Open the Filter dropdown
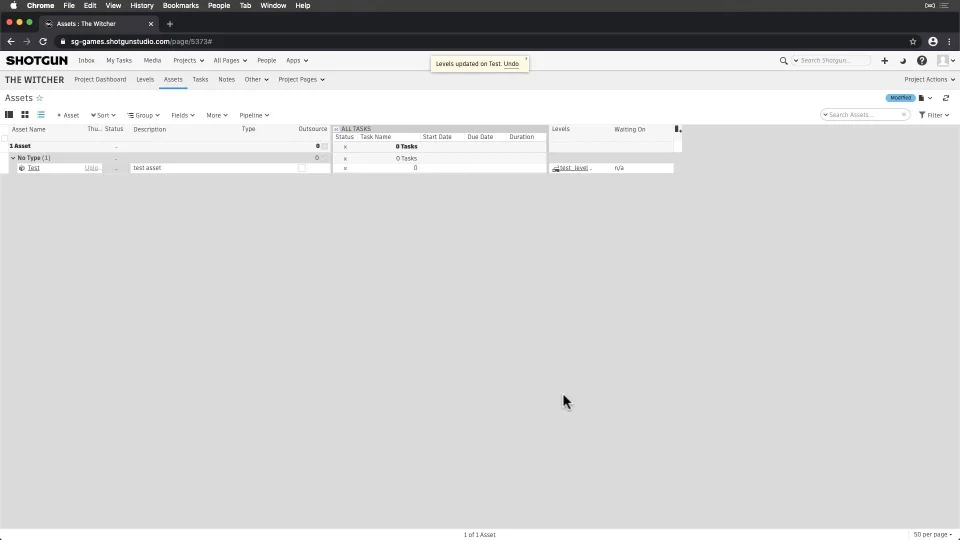 [x=934, y=115]
